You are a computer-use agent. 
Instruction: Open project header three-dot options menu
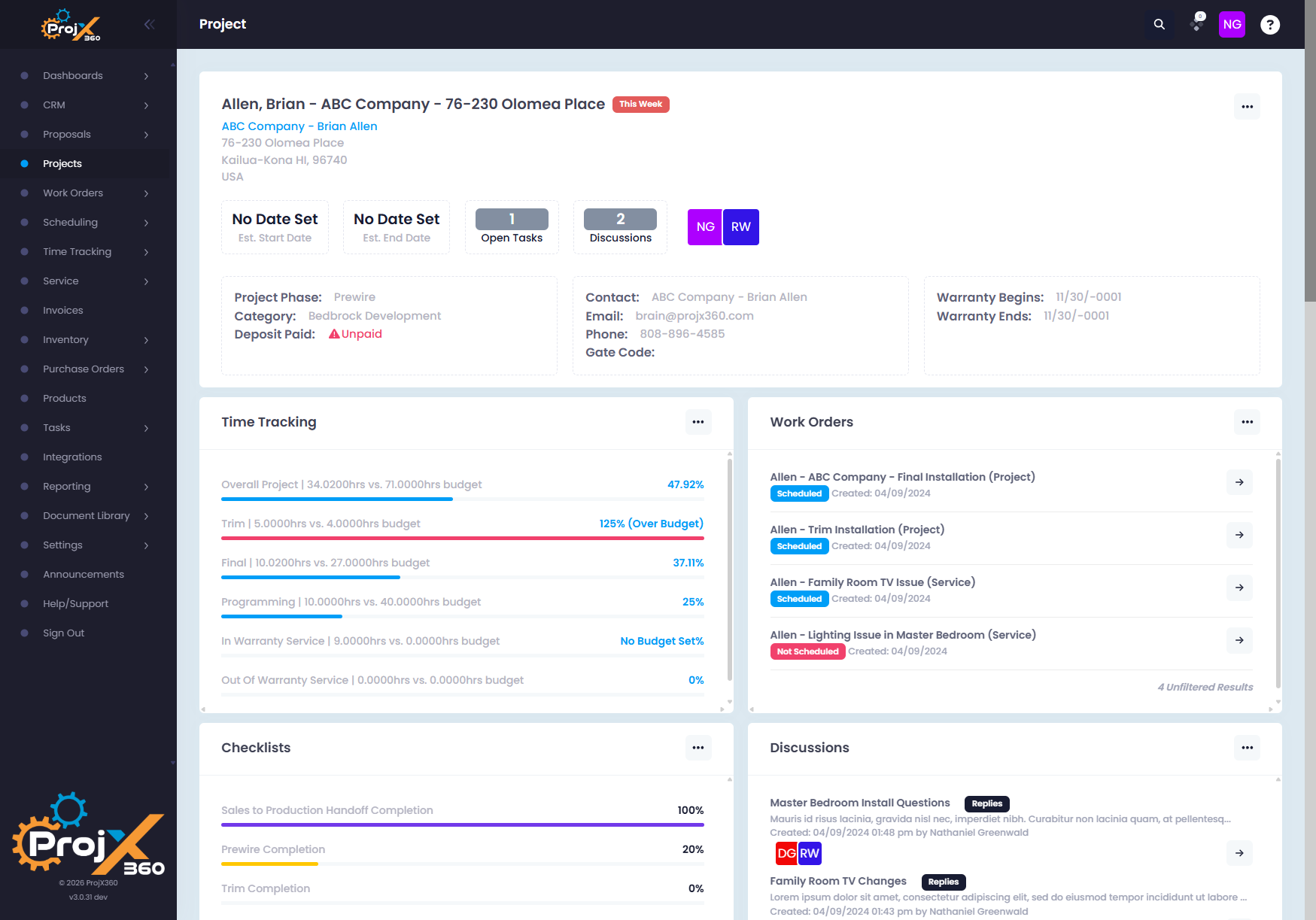(x=1248, y=107)
